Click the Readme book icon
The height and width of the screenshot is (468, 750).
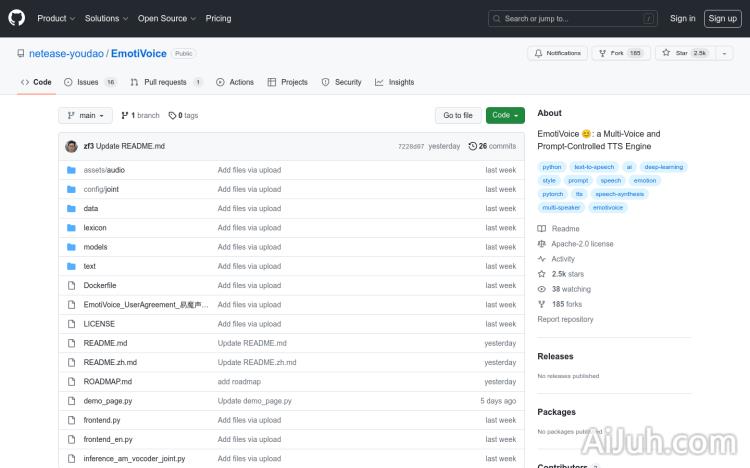click(542, 229)
